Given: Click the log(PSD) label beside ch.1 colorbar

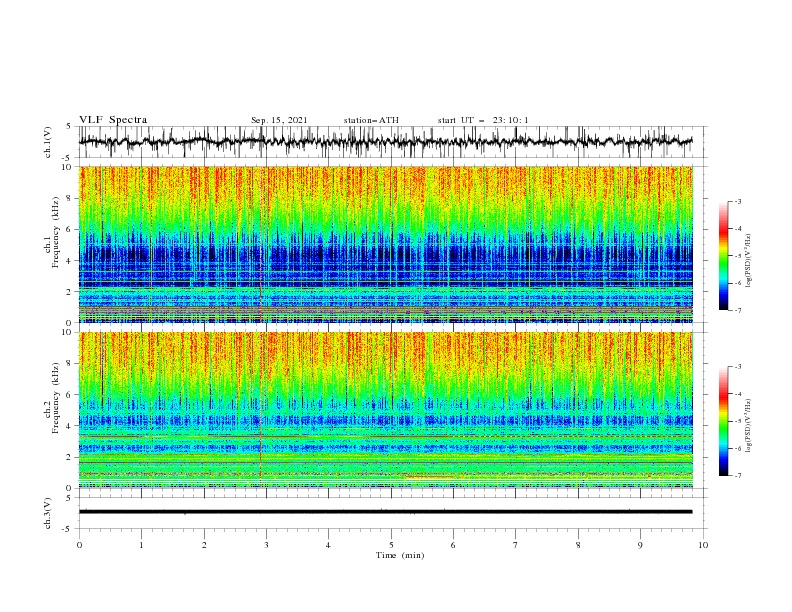Looking at the screenshot, I should 748,261.
